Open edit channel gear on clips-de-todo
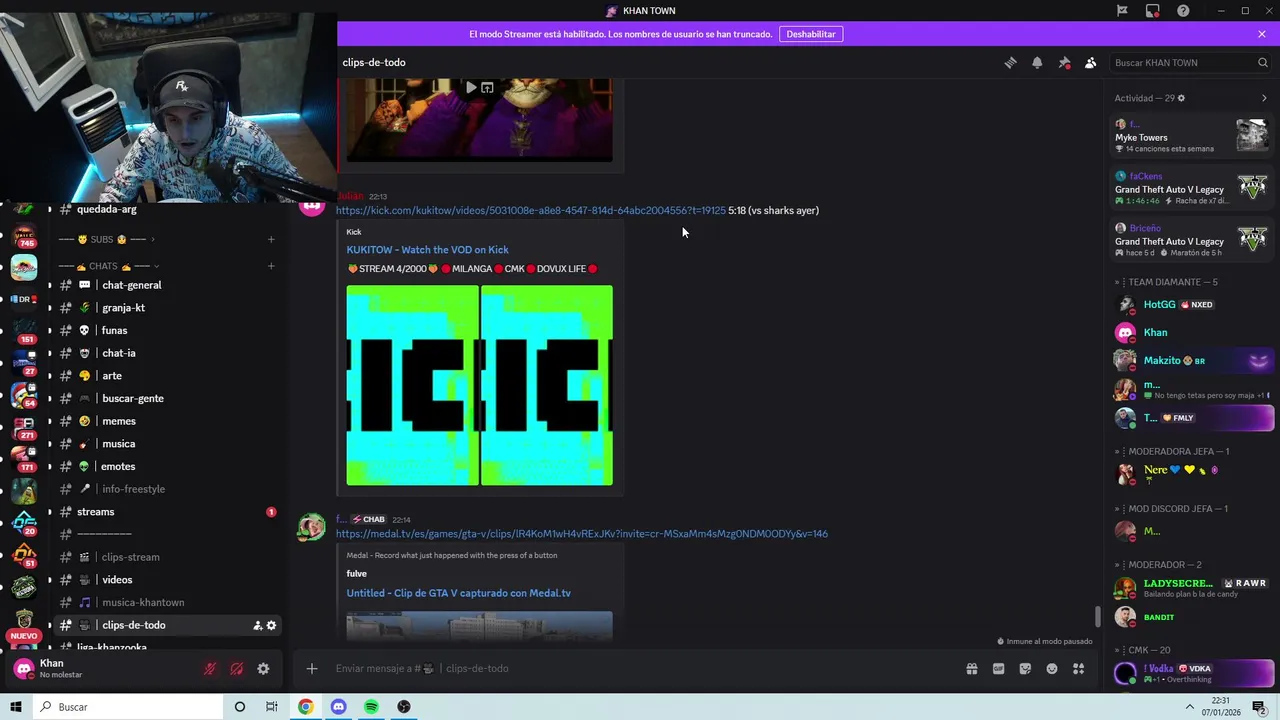Screen dimensions: 1280x720 (271, 625)
